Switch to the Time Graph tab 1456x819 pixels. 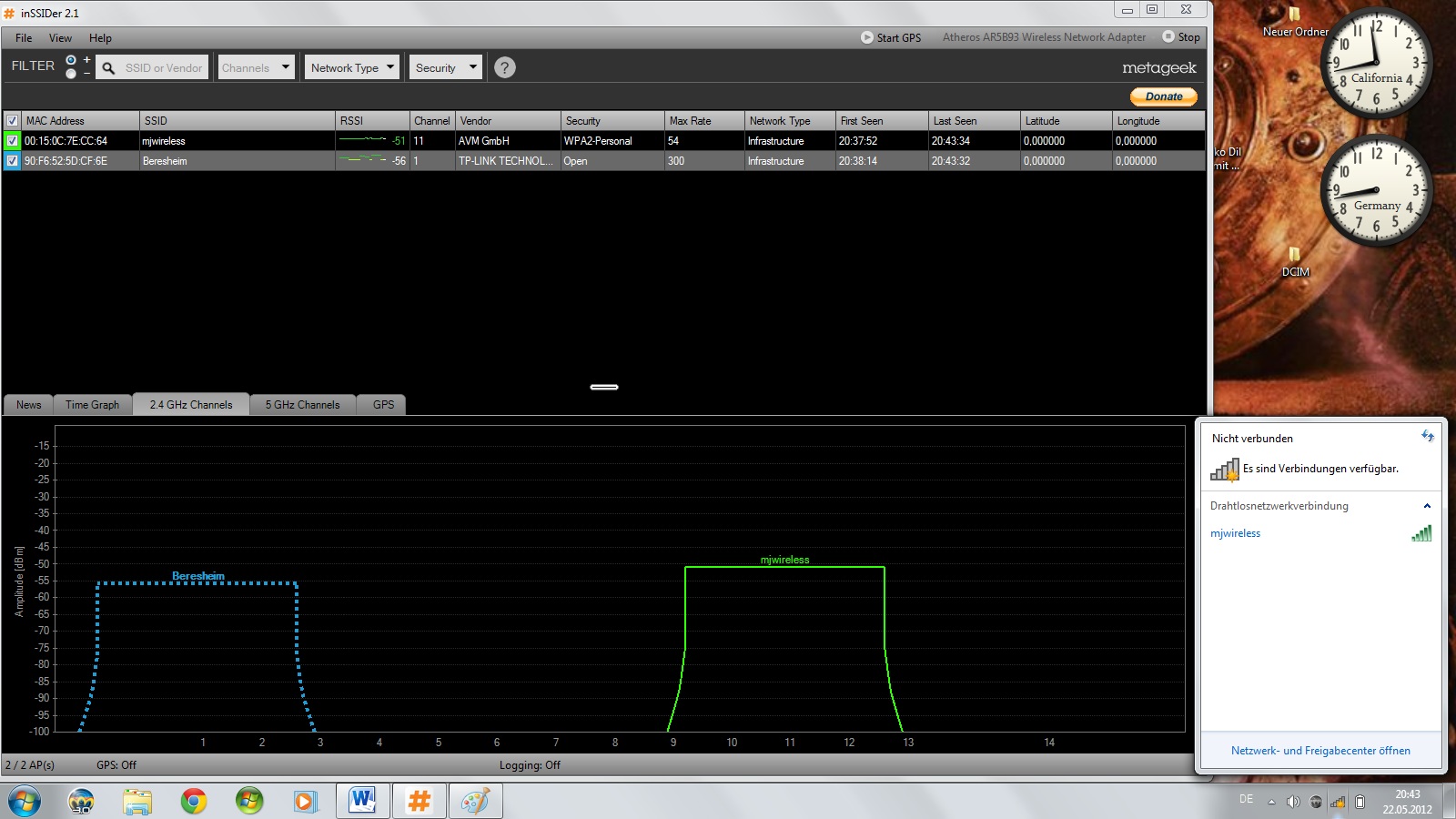92,405
